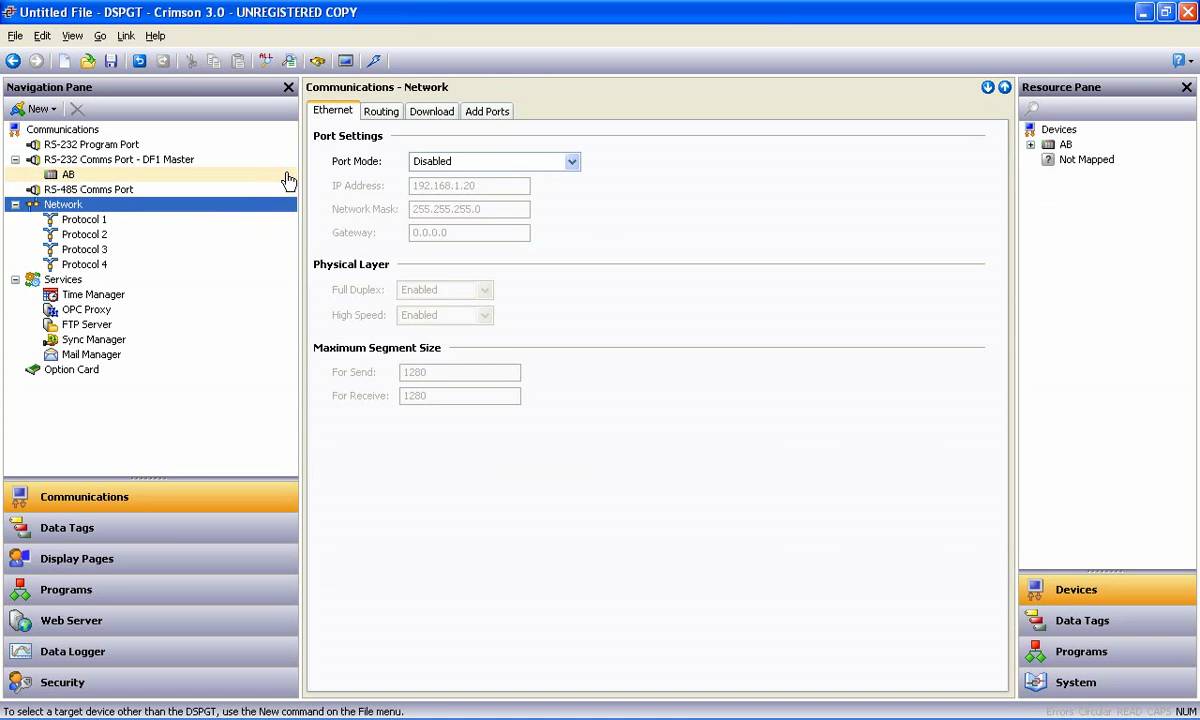Click the yellow link options toolbar icon
The width and height of the screenshot is (1200, 720).
[x=317, y=61]
